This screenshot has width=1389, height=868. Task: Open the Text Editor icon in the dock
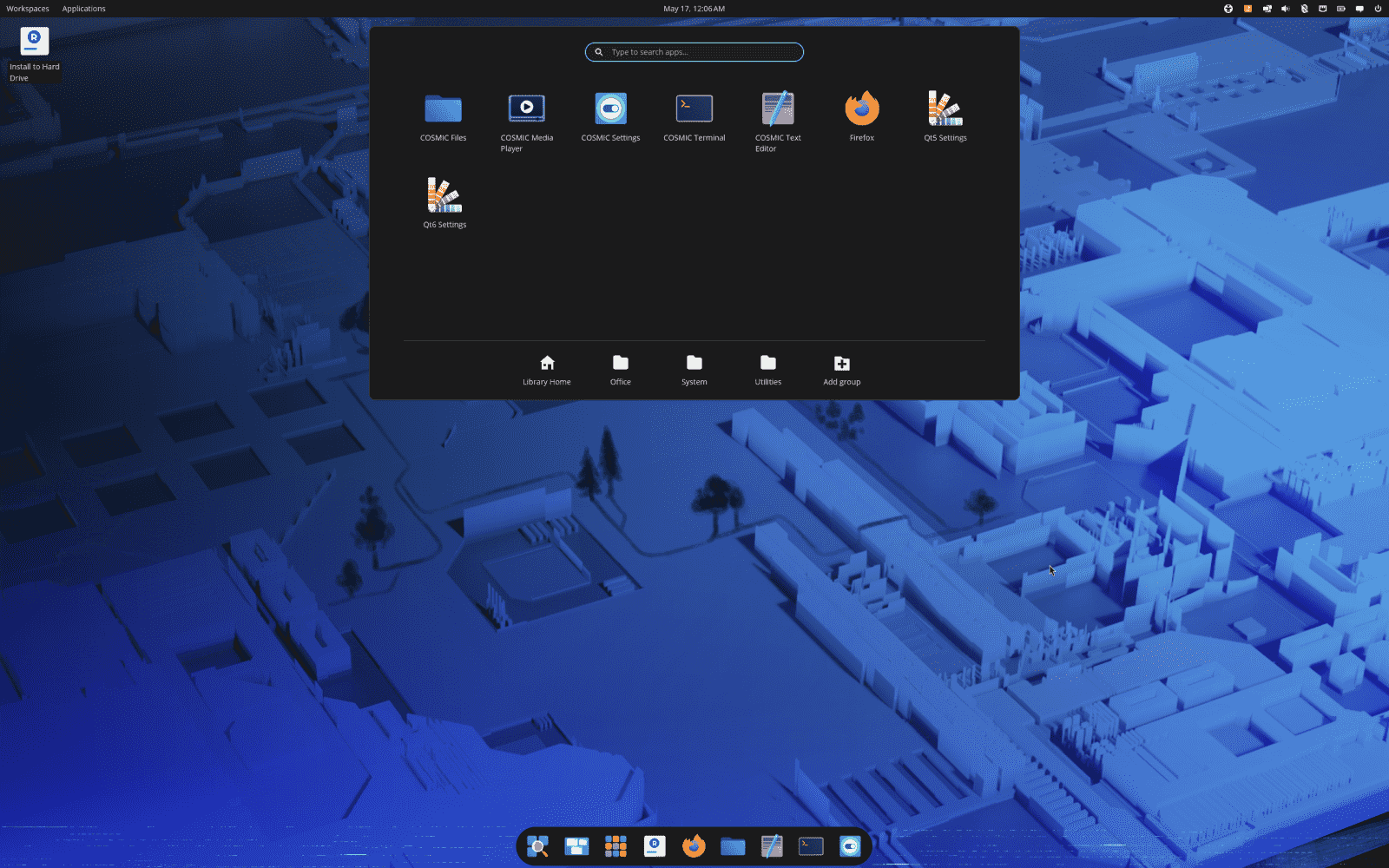pos(772,846)
